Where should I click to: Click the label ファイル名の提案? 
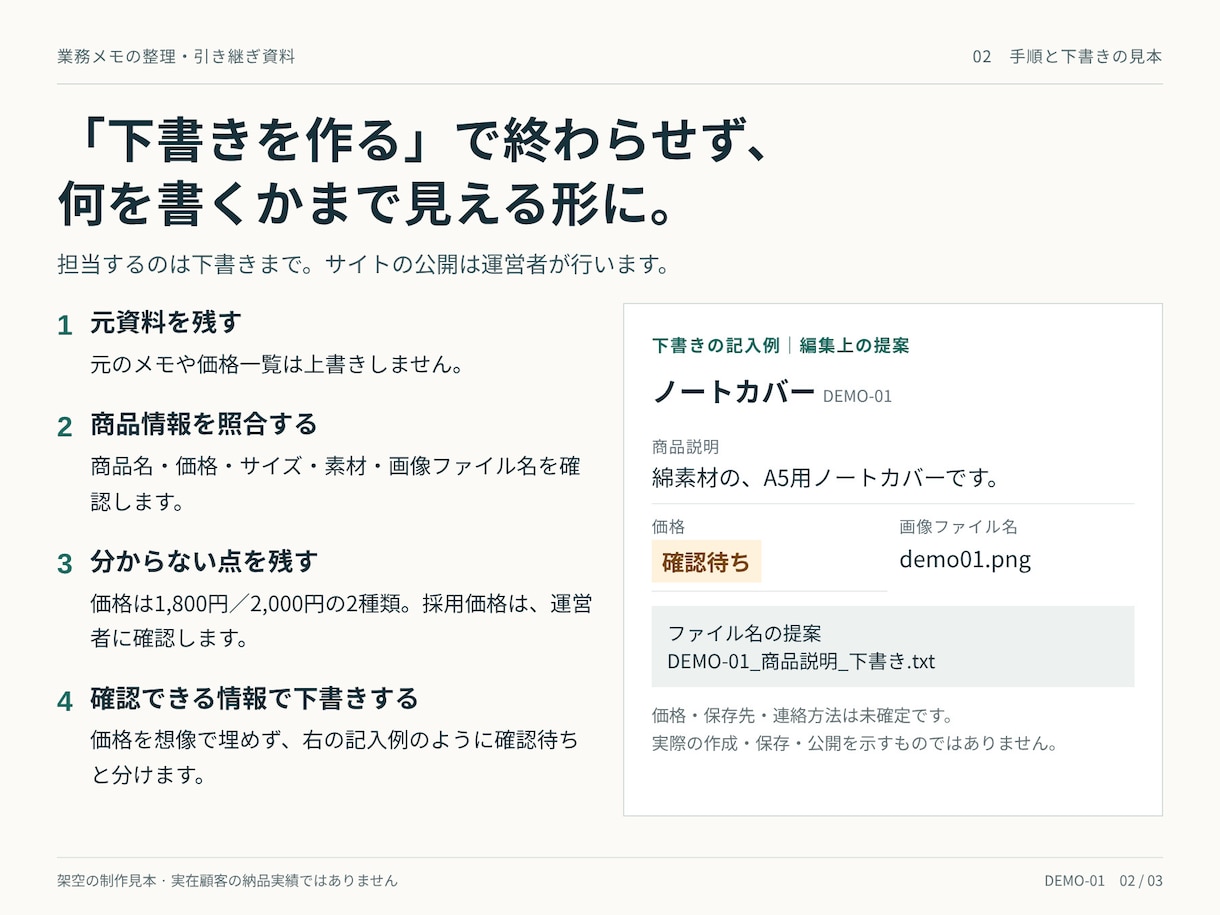[x=744, y=633]
